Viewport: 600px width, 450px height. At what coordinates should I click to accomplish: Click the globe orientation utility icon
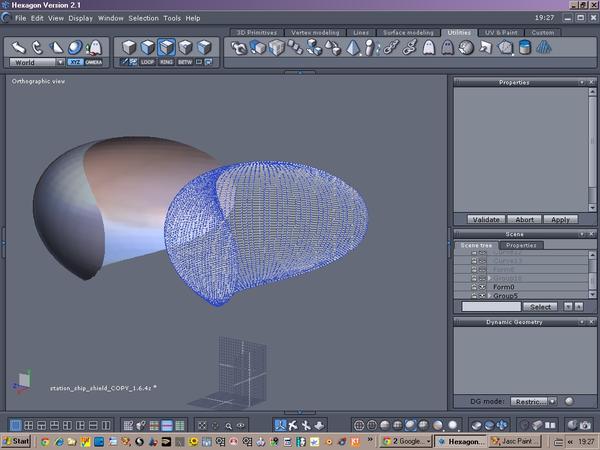point(466,48)
